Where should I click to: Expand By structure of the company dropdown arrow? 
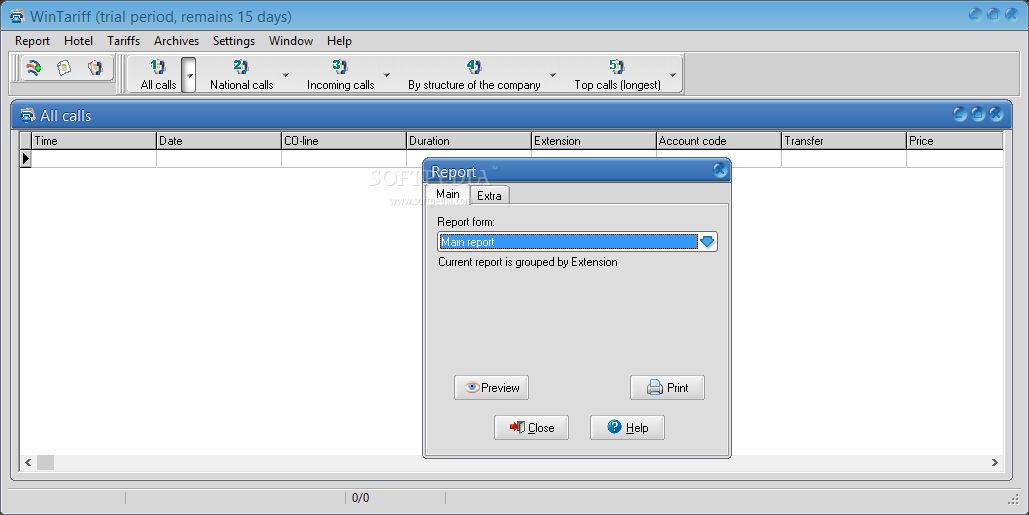[x=553, y=75]
